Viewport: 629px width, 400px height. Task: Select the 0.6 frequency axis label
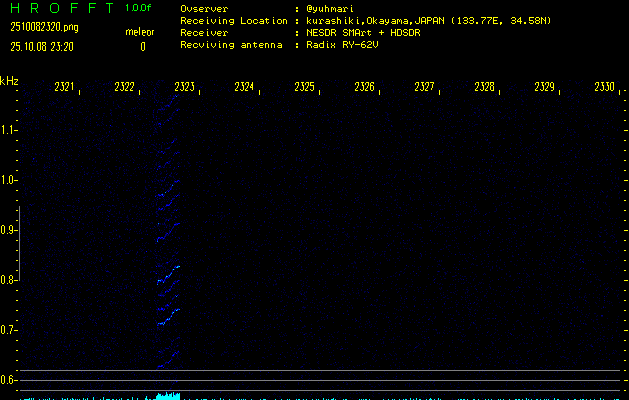pos(9,380)
